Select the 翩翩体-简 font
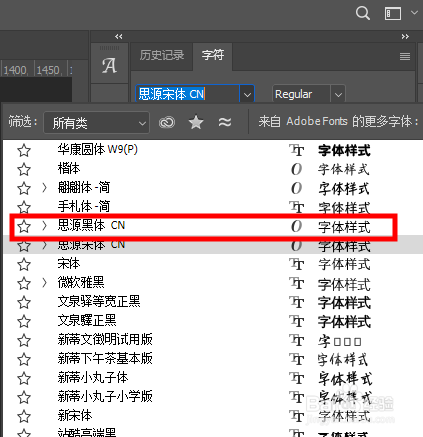Screen dimensions: 423x437 point(84,187)
